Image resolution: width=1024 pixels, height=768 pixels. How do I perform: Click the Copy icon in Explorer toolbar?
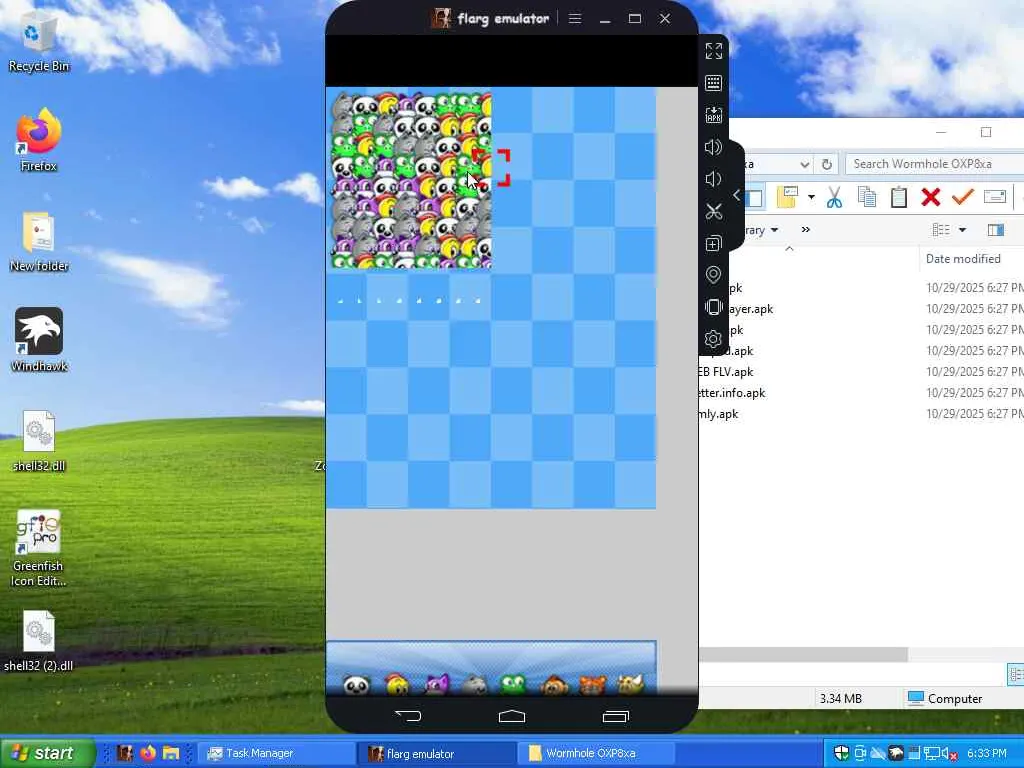(x=867, y=197)
